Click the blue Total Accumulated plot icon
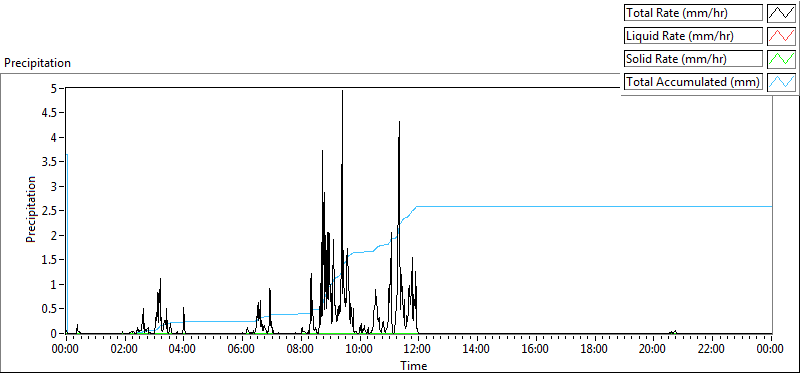This screenshot has width=800, height=373. pos(781,81)
